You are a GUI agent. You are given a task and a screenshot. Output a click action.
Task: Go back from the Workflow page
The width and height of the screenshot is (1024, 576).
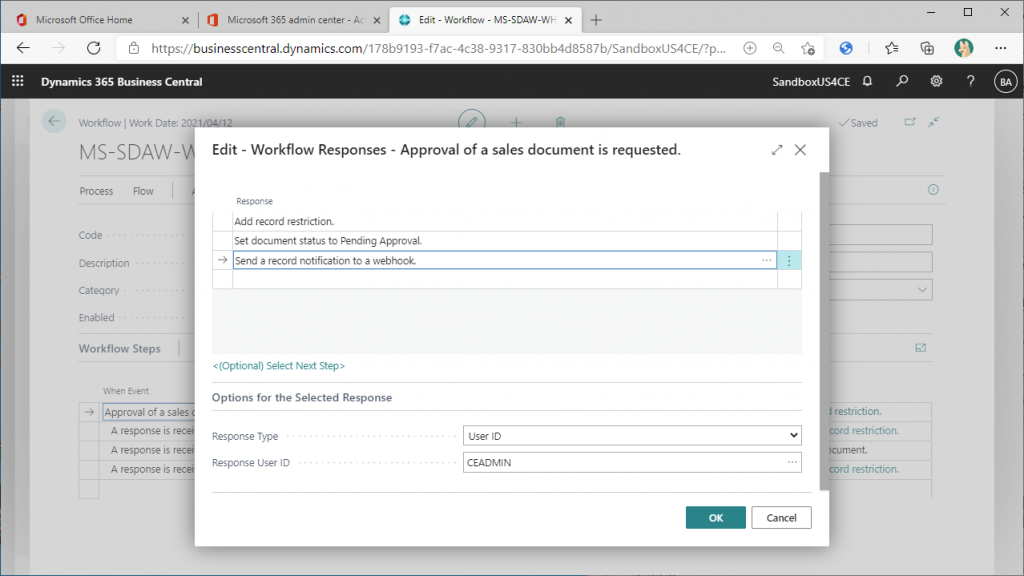[54, 121]
